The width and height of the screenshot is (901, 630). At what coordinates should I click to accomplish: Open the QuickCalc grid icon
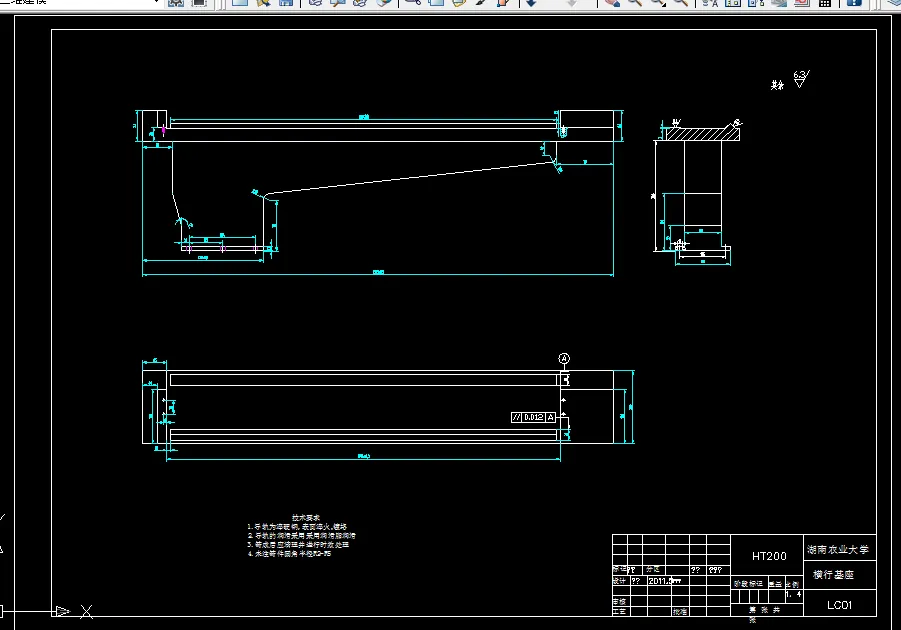tap(825, 3)
